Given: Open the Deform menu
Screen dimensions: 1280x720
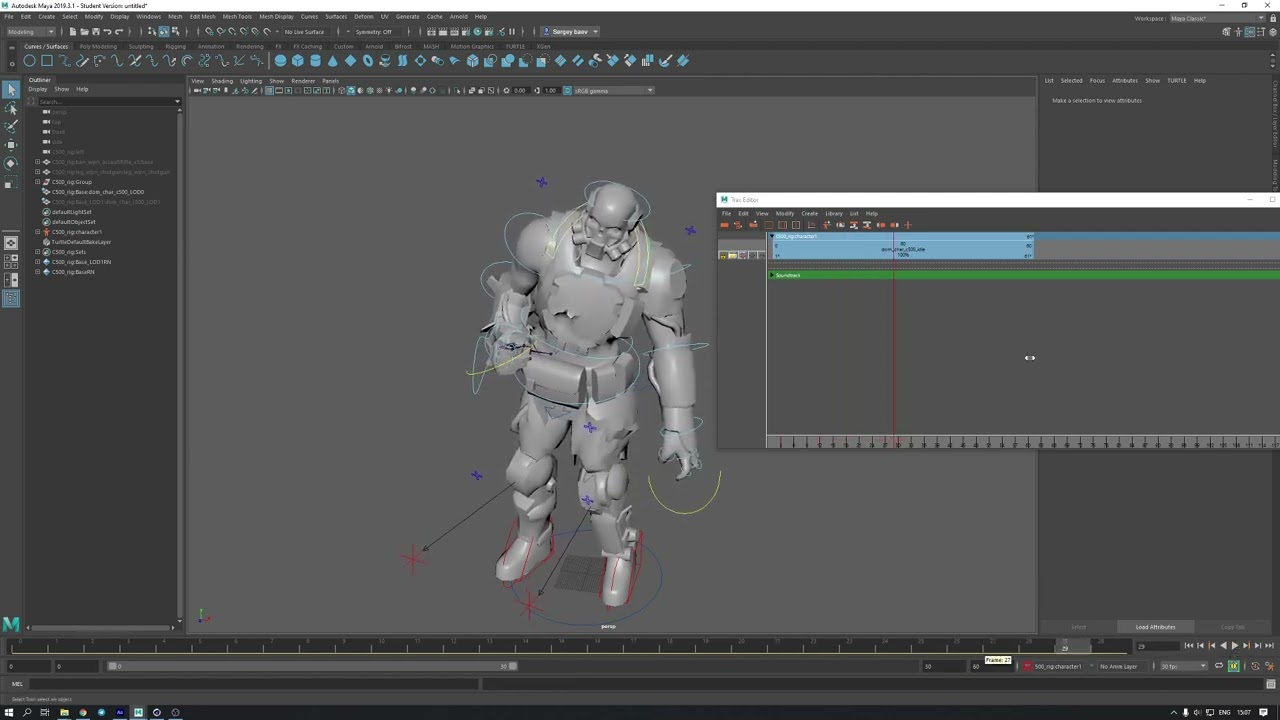Looking at the screenshot, I should (x=363, y=16).
